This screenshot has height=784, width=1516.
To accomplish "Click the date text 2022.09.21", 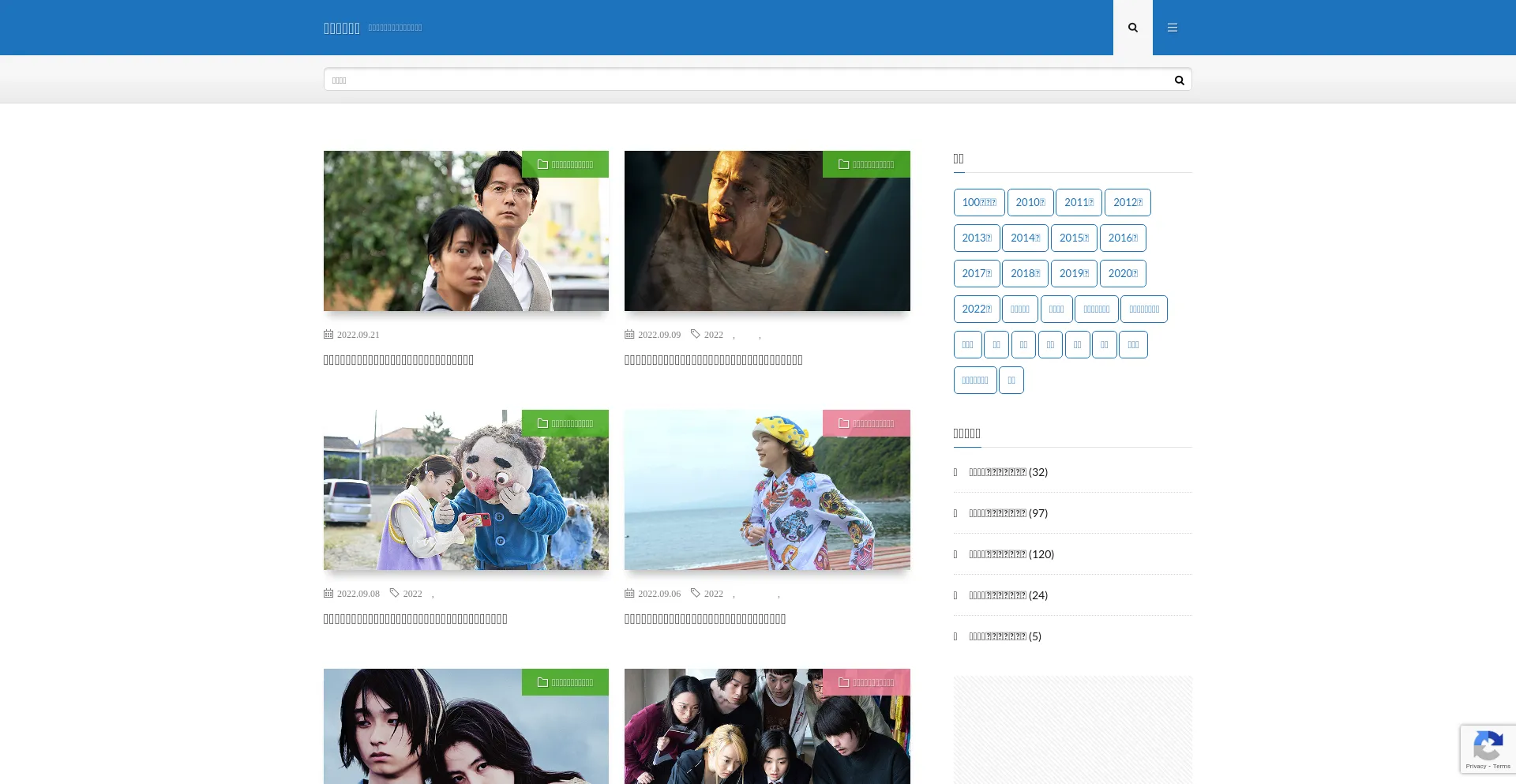I will (x=358, y=335).
